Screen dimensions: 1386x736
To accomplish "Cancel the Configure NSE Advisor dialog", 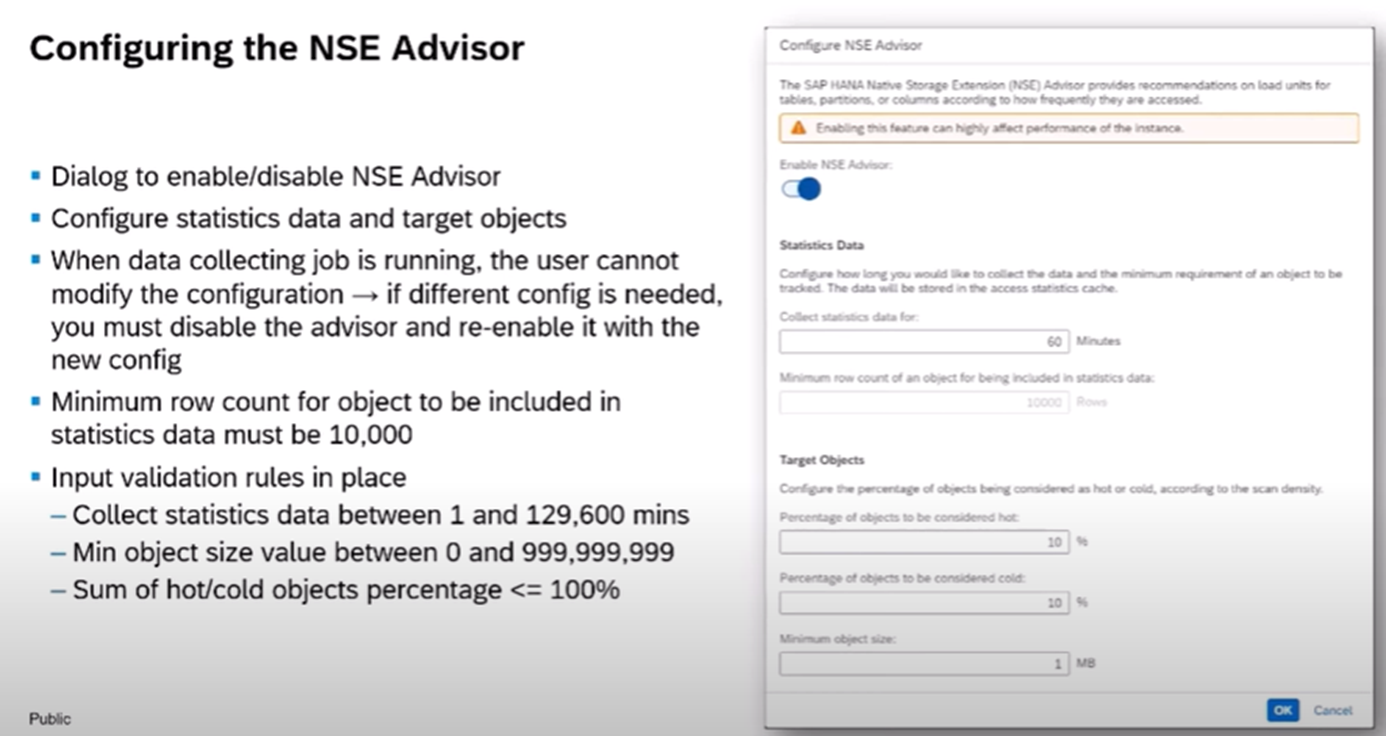I will click(1332, 710).
